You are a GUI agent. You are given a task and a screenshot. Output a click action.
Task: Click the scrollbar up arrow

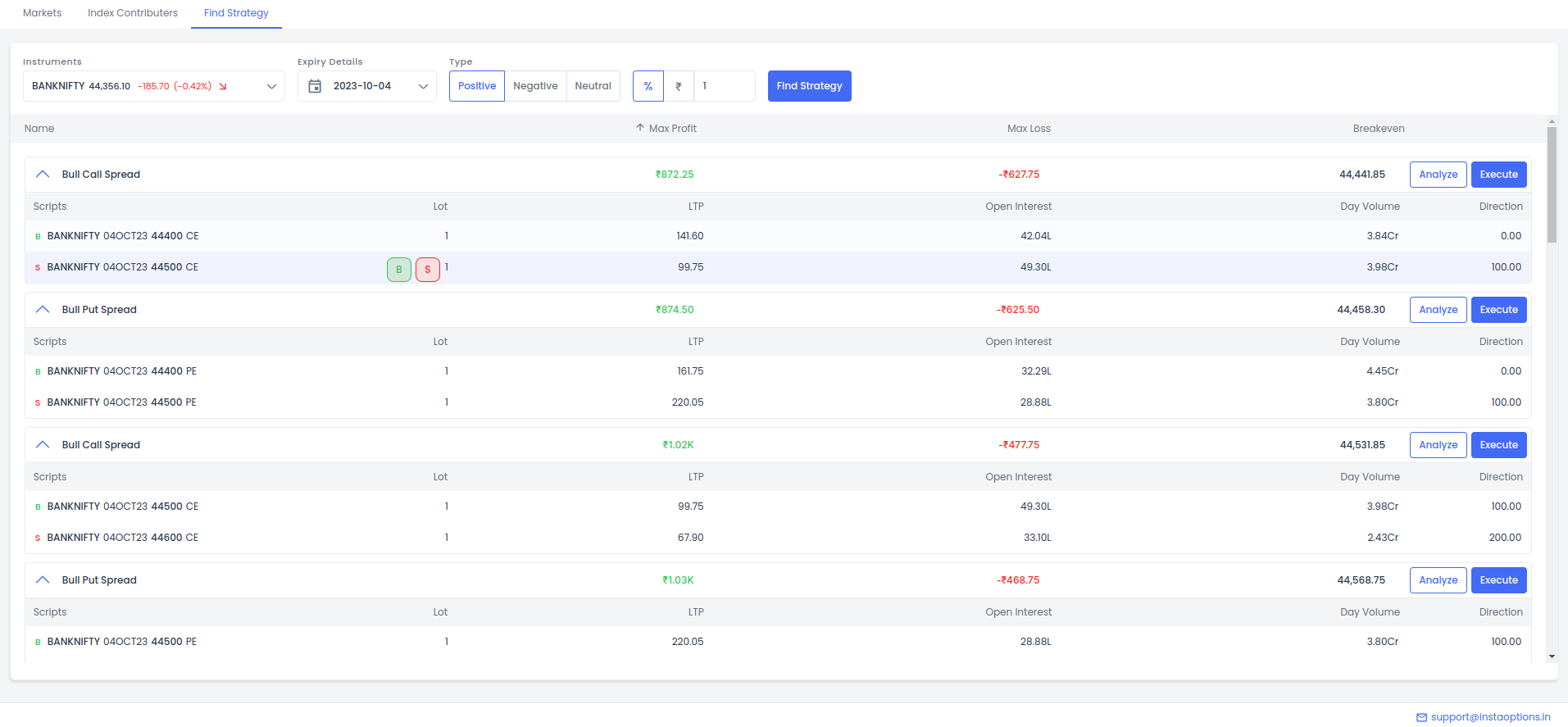pos(1552,121)
